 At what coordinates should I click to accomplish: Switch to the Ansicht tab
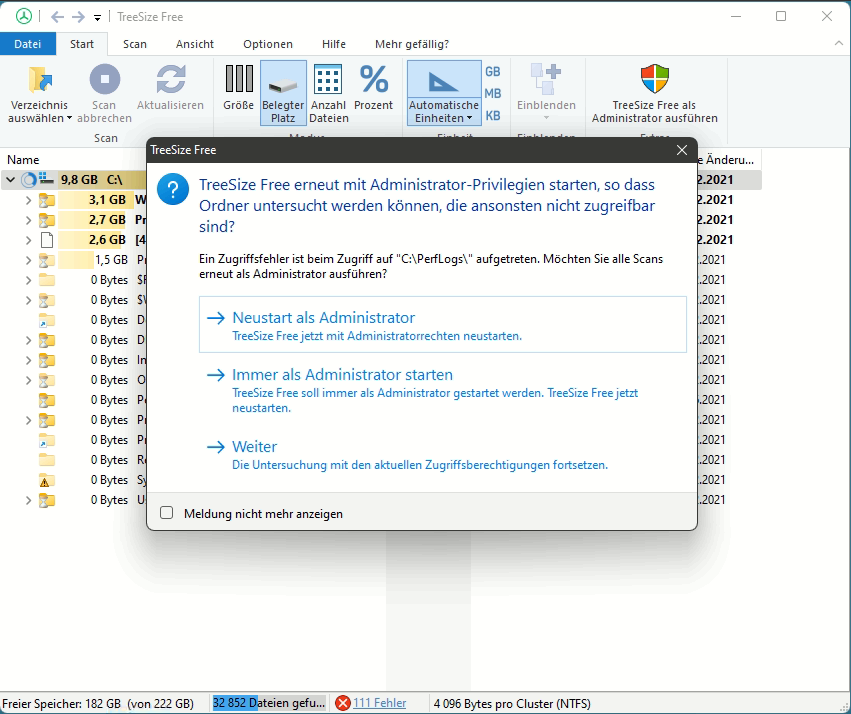[x=195, y=44]
